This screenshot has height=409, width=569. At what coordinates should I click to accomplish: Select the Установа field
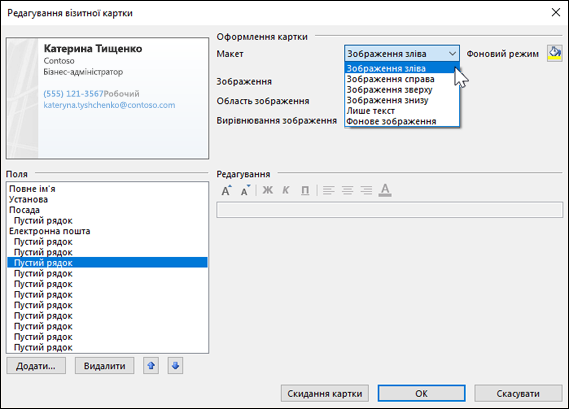[107, 199]
